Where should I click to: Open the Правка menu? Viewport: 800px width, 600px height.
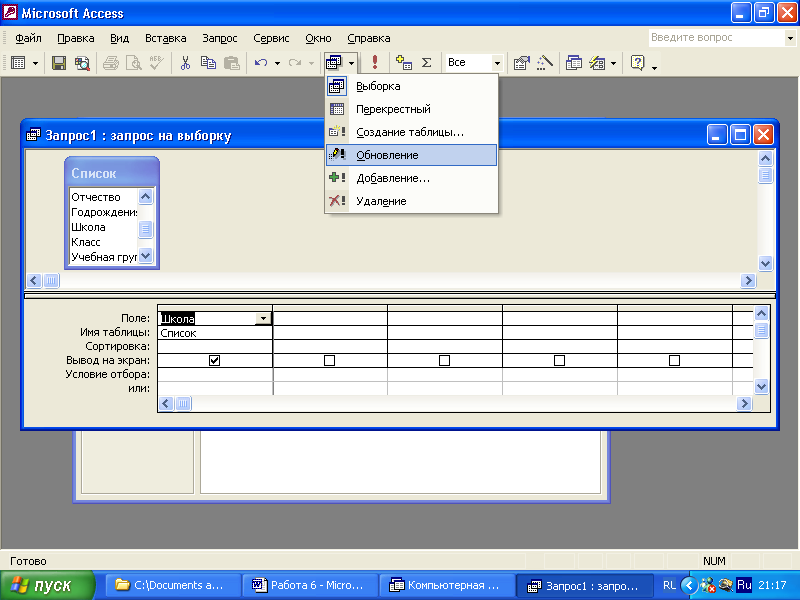(x=76, y=38)
